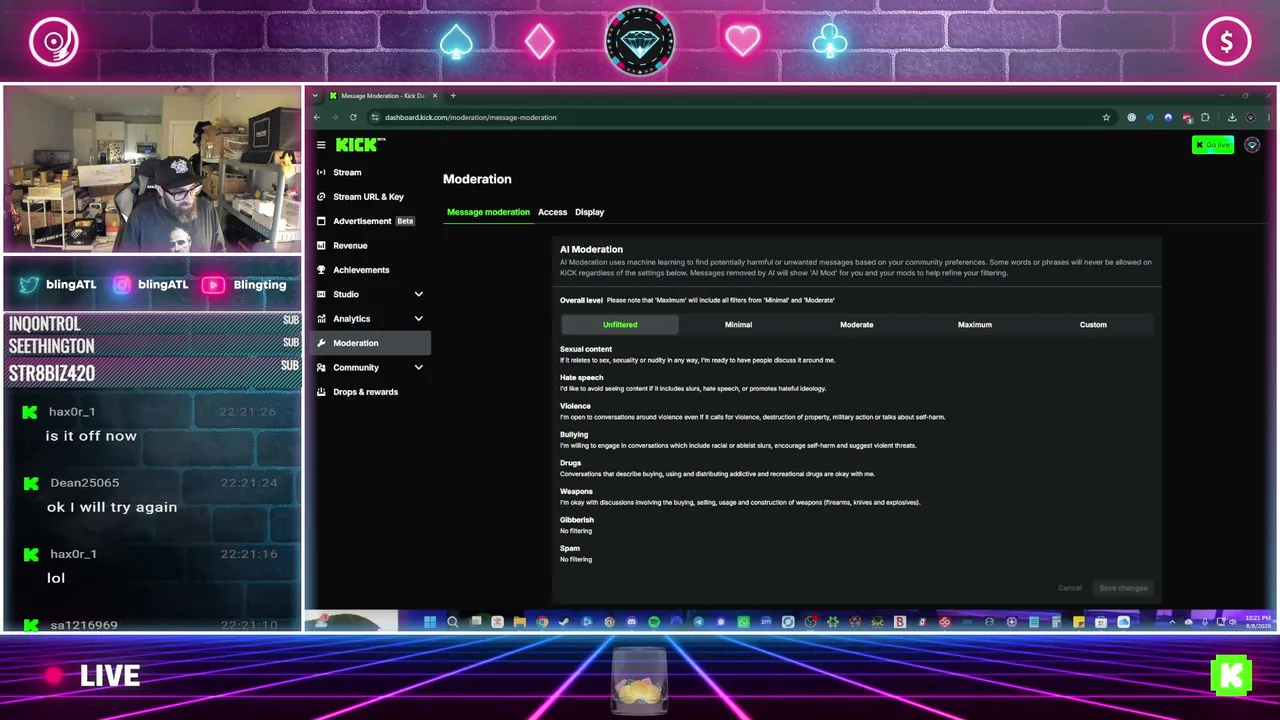Reload the Kick dashboard page

coord(353,117)
